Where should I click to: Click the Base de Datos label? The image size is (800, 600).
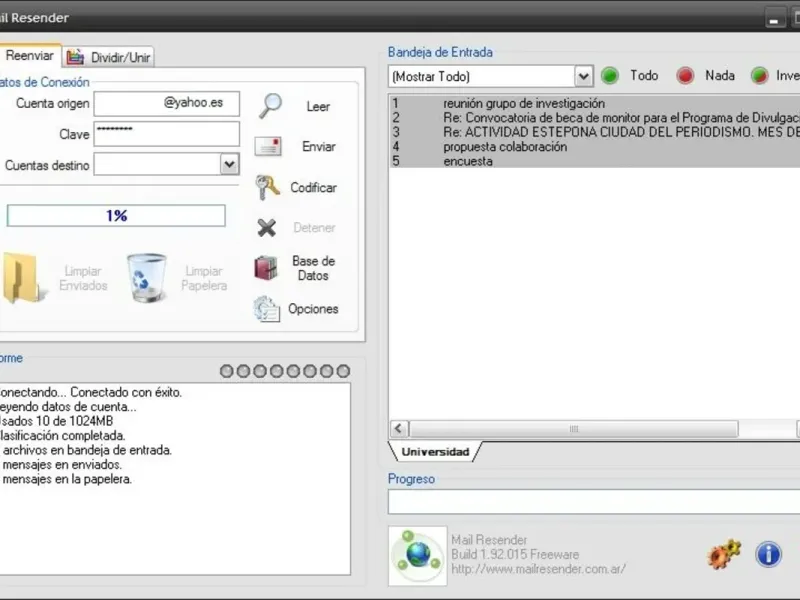coord(313,268)
